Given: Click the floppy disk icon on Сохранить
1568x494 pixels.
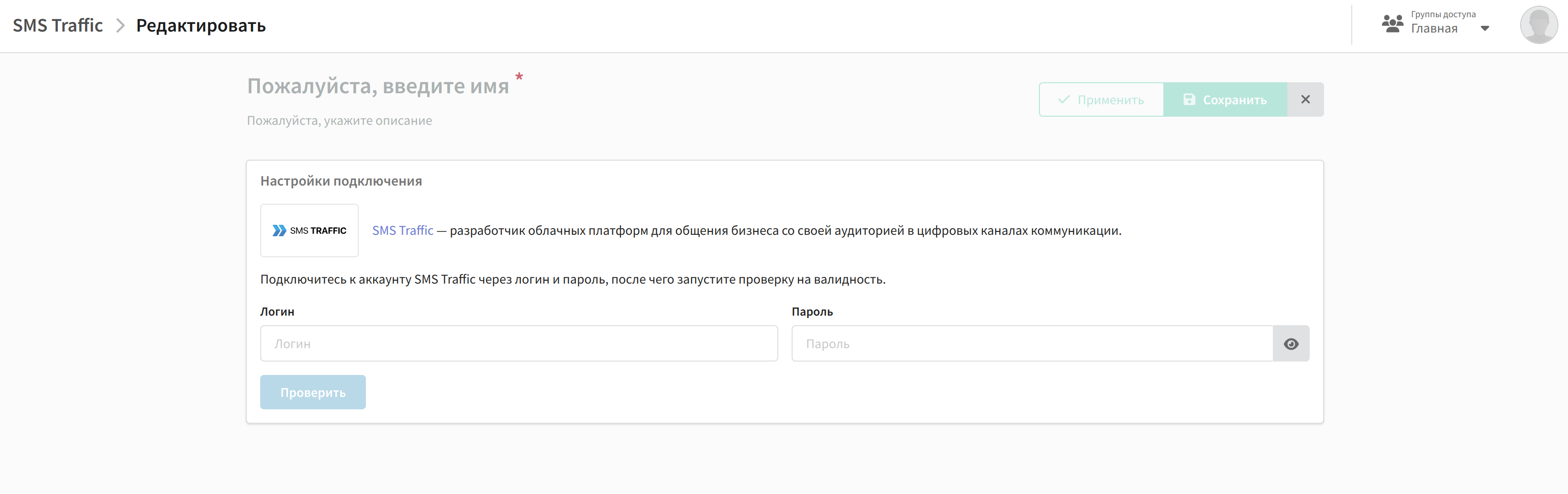Looking at the screenshot, I should point(1189,100).
